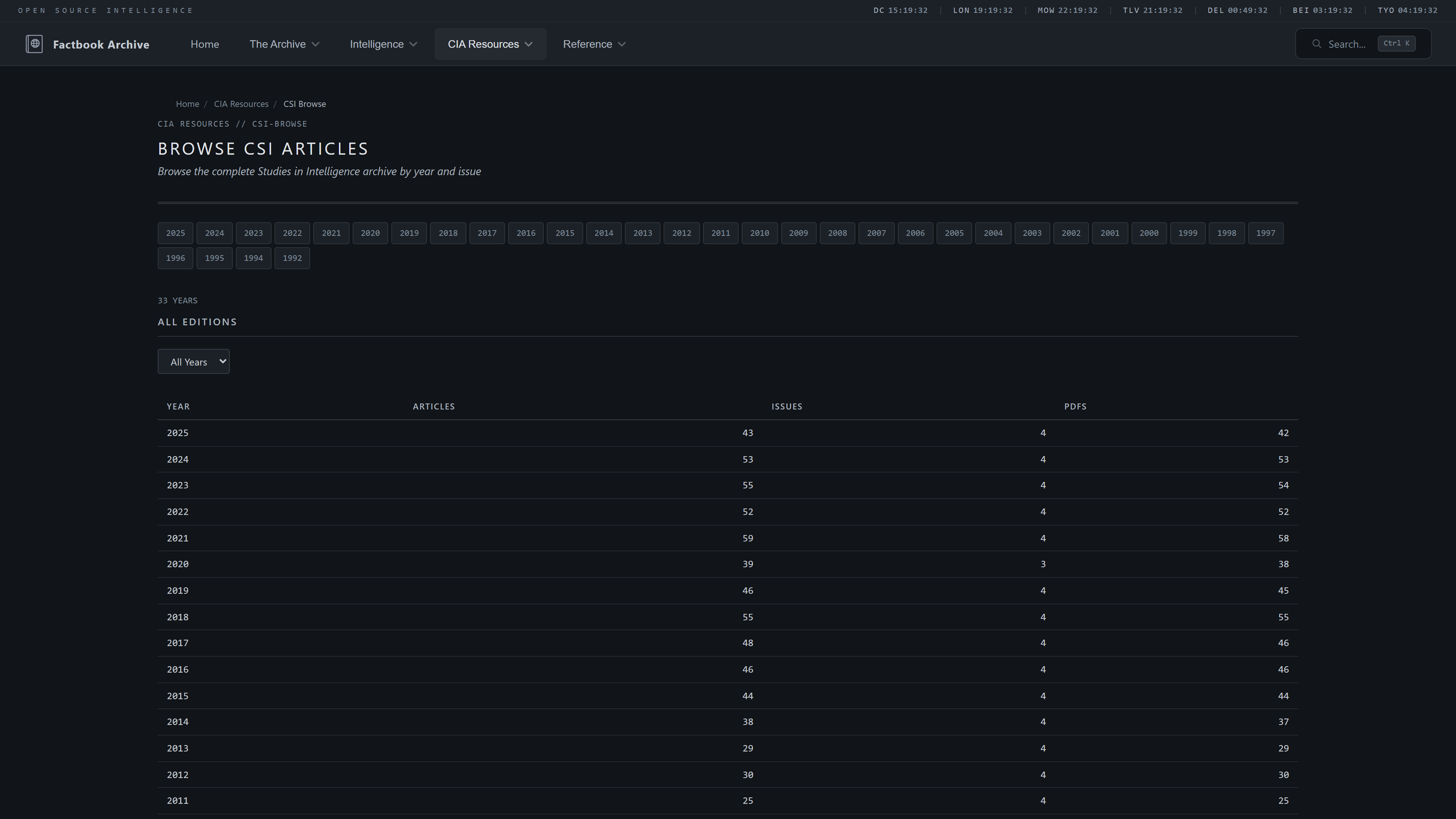Pick the 2001 year chip

(1109, 233)
